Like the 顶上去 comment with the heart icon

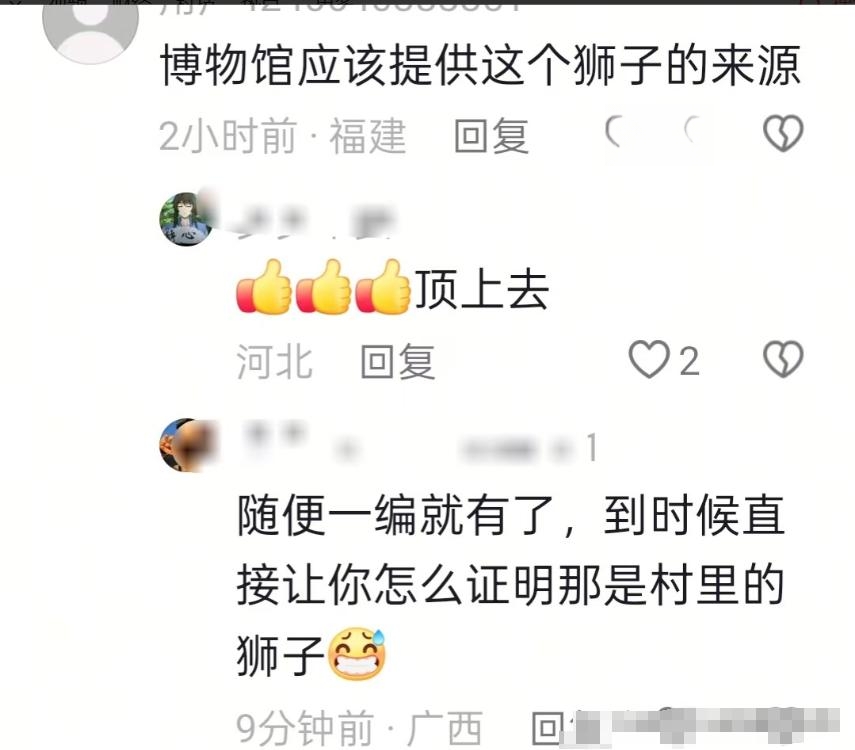tap(649, 359)
